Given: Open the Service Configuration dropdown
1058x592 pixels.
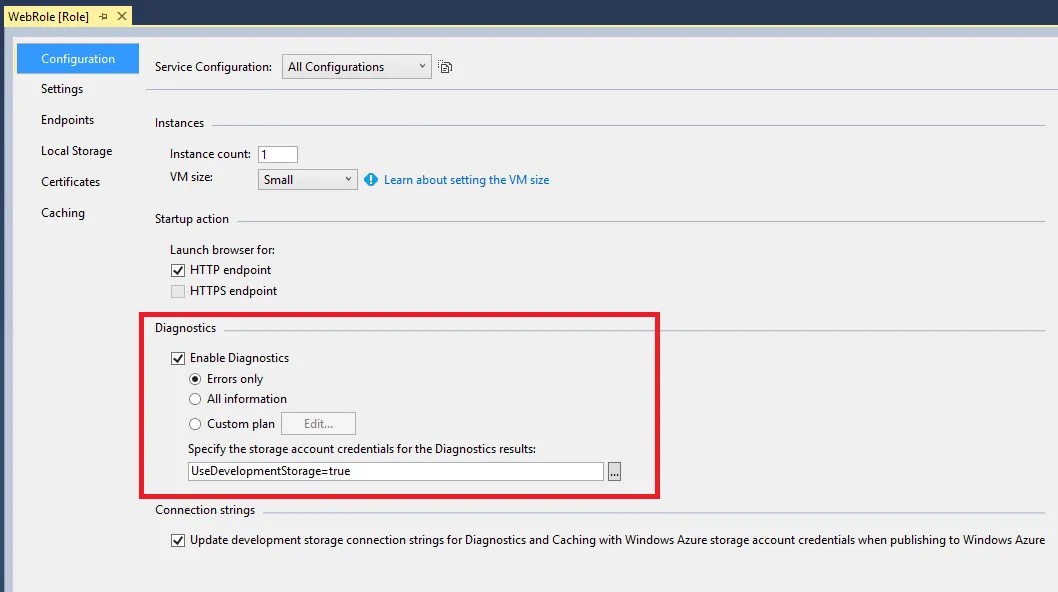Looking at the screenshot, I should 356,66.
